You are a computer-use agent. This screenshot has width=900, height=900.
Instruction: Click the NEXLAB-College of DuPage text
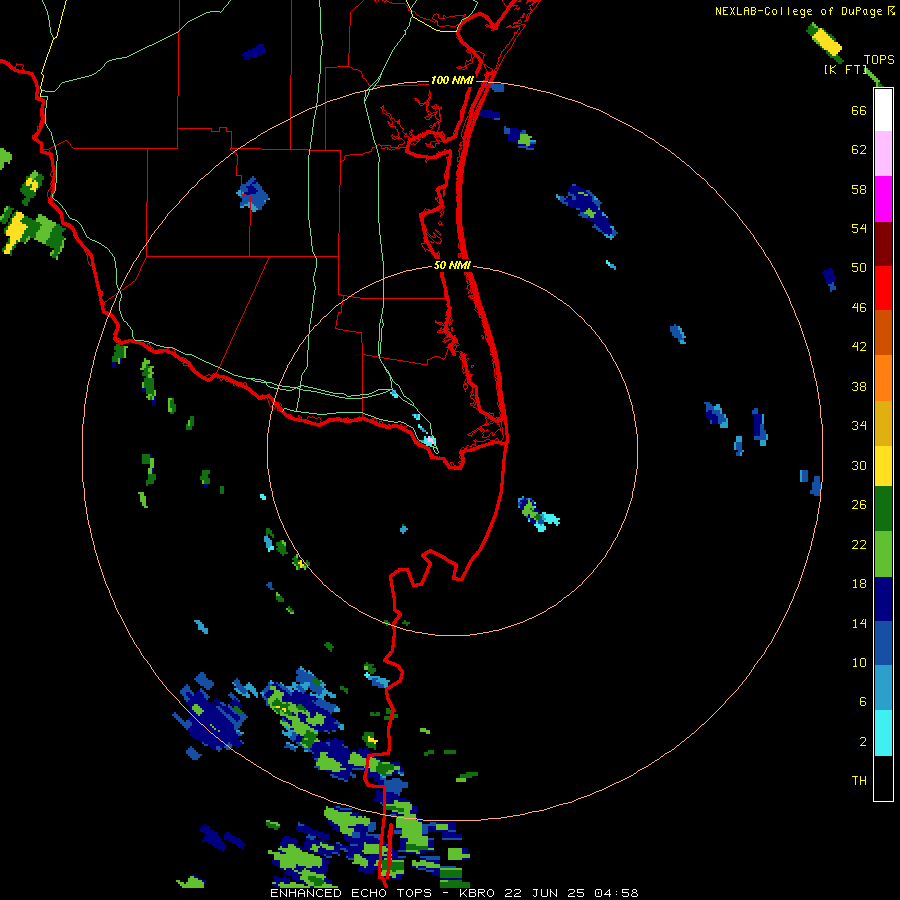(798, 11)
